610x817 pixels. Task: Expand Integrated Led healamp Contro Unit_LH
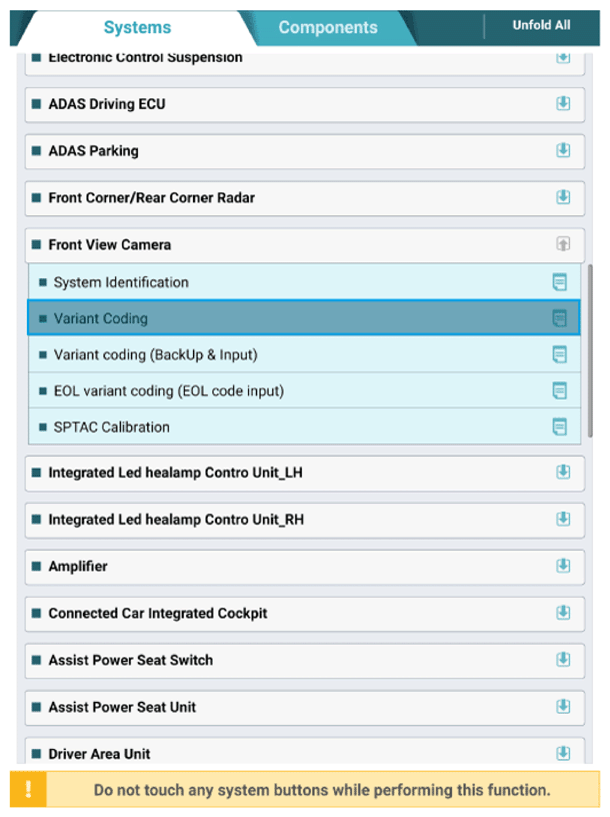[563, 472]
